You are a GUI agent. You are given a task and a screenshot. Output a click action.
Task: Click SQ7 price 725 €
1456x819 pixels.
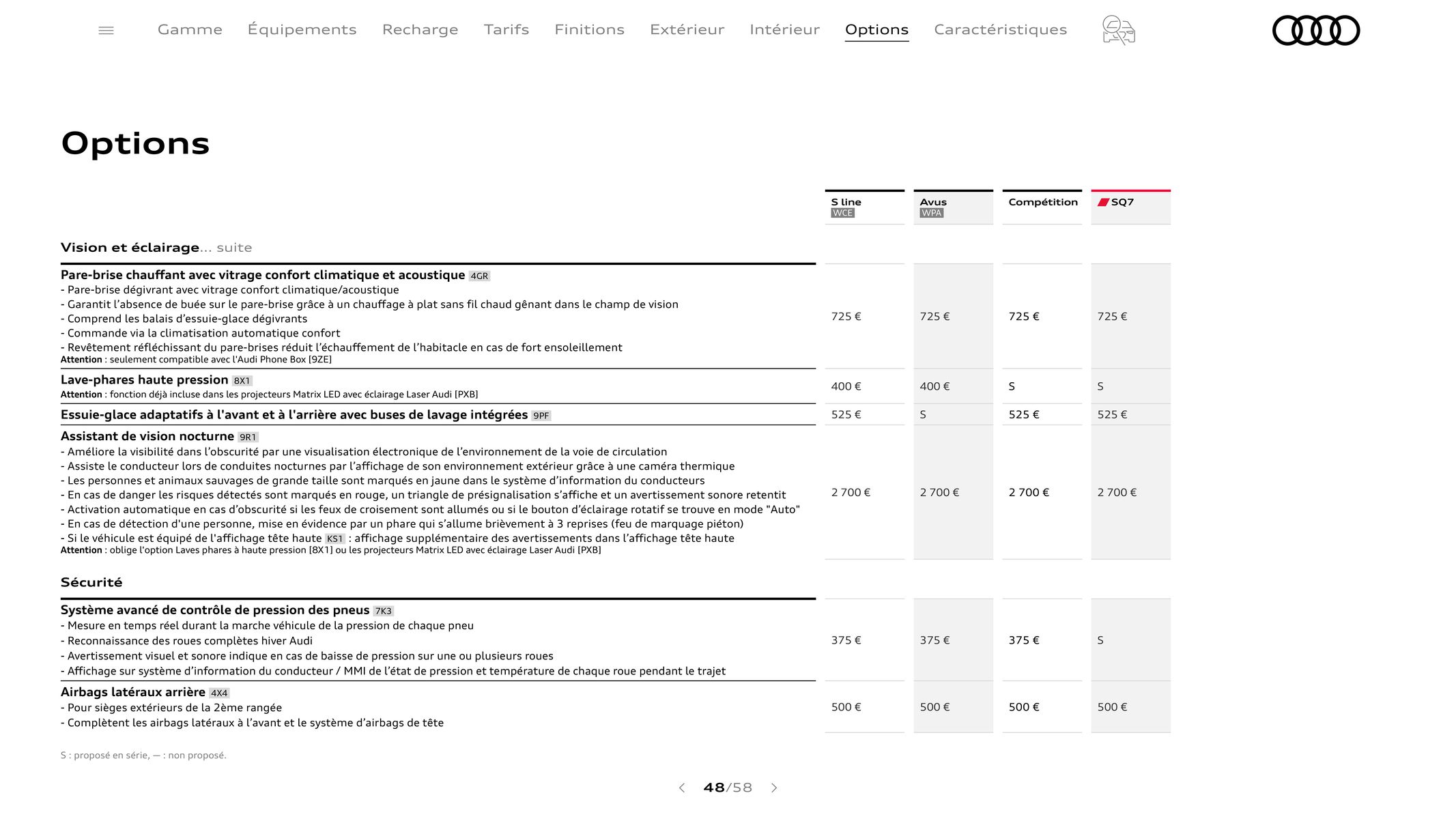tap(1113, 317)
